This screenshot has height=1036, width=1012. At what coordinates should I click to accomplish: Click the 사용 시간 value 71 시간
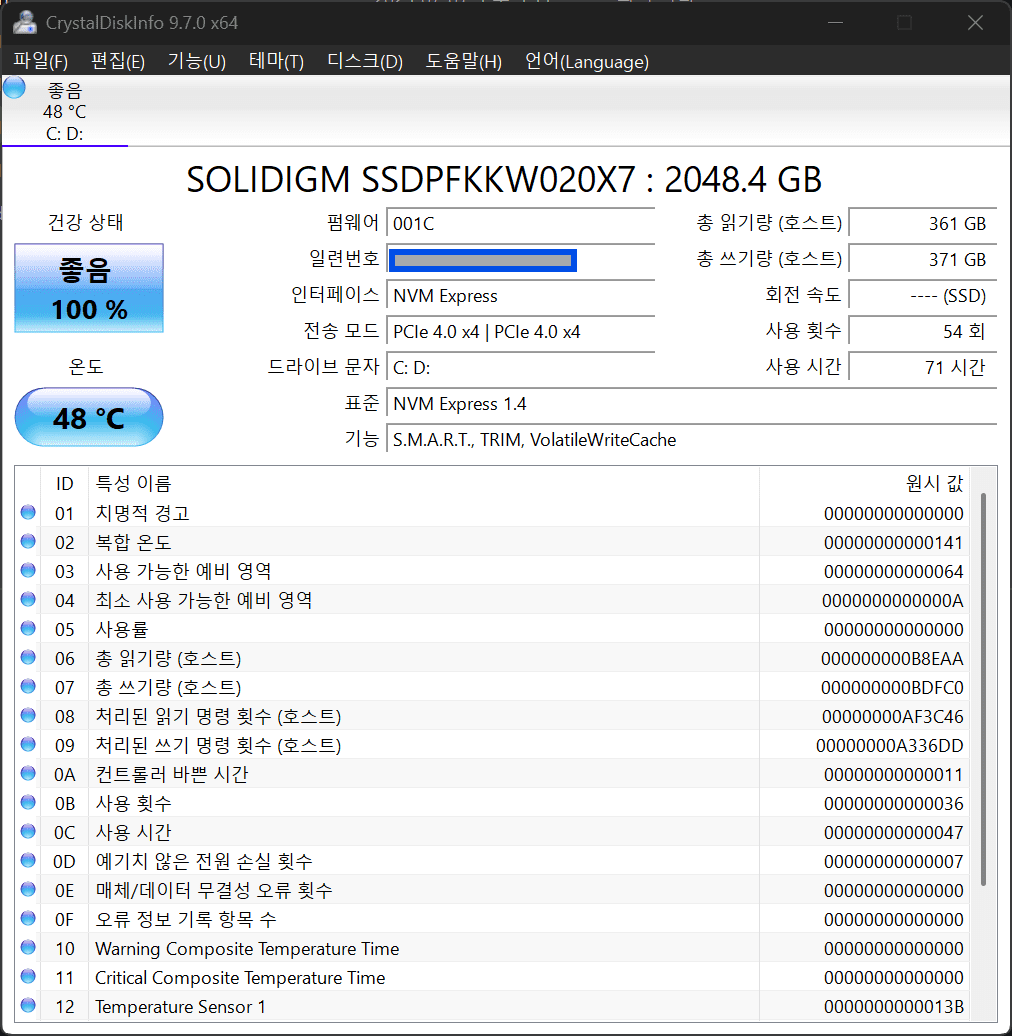coord(923,367)
